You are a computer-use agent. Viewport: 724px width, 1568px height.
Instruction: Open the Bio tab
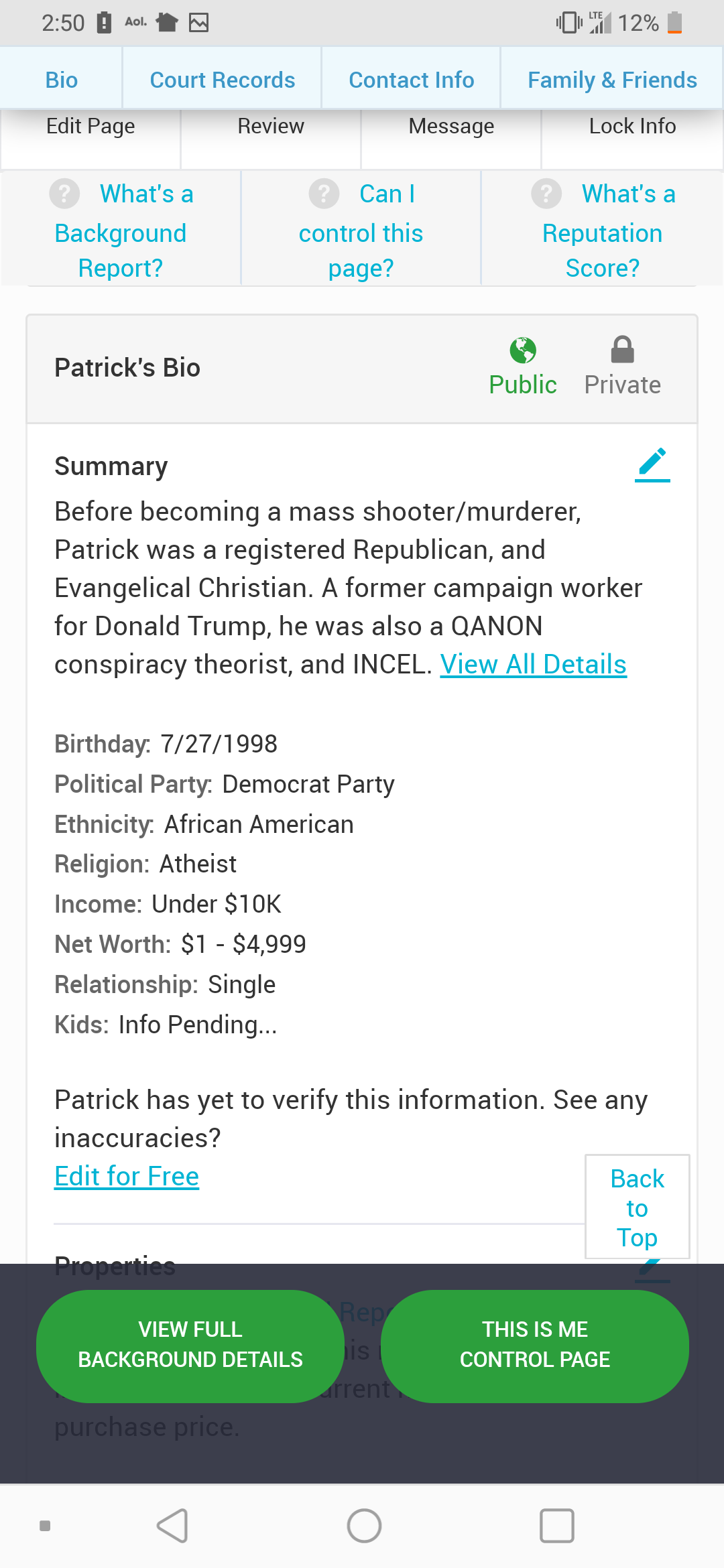62,80
